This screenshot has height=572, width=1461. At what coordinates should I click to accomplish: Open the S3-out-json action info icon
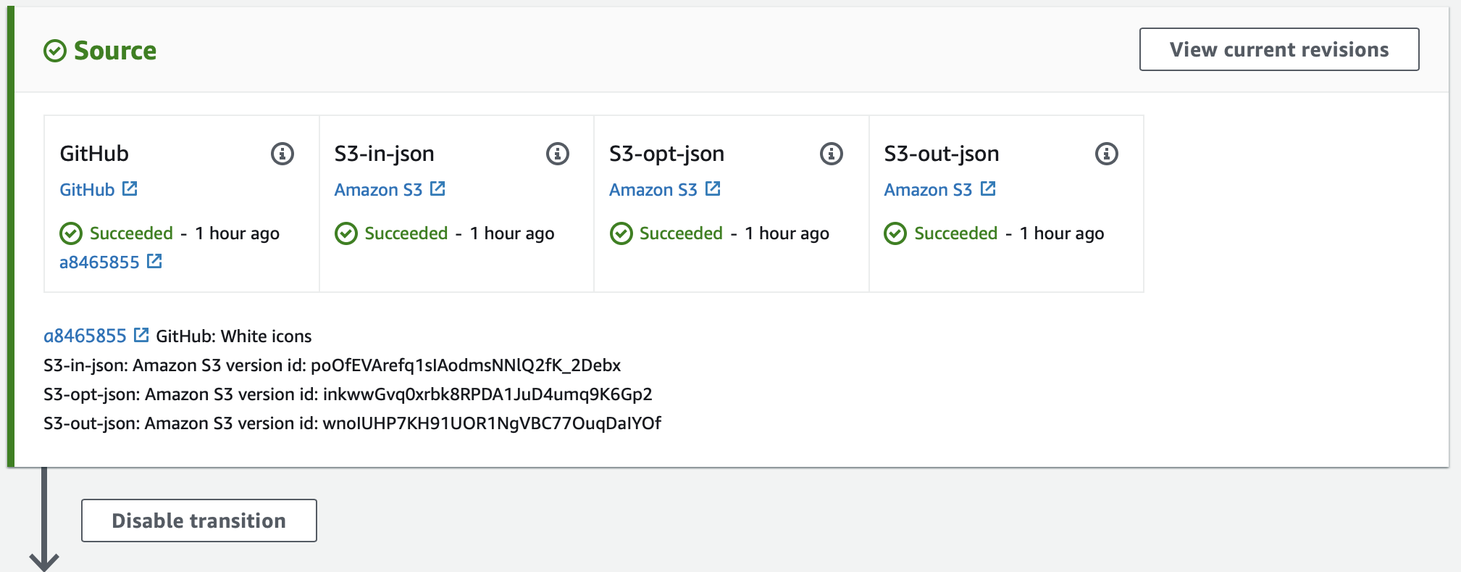coord(1106,154)
